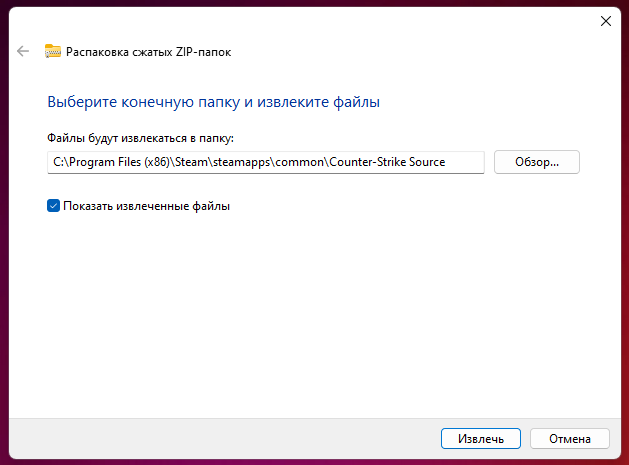This screenshot has width=629, height=465.
Task: Toggle the option via the Показать извлеченные файлы label
Action: tap(146, 206)
